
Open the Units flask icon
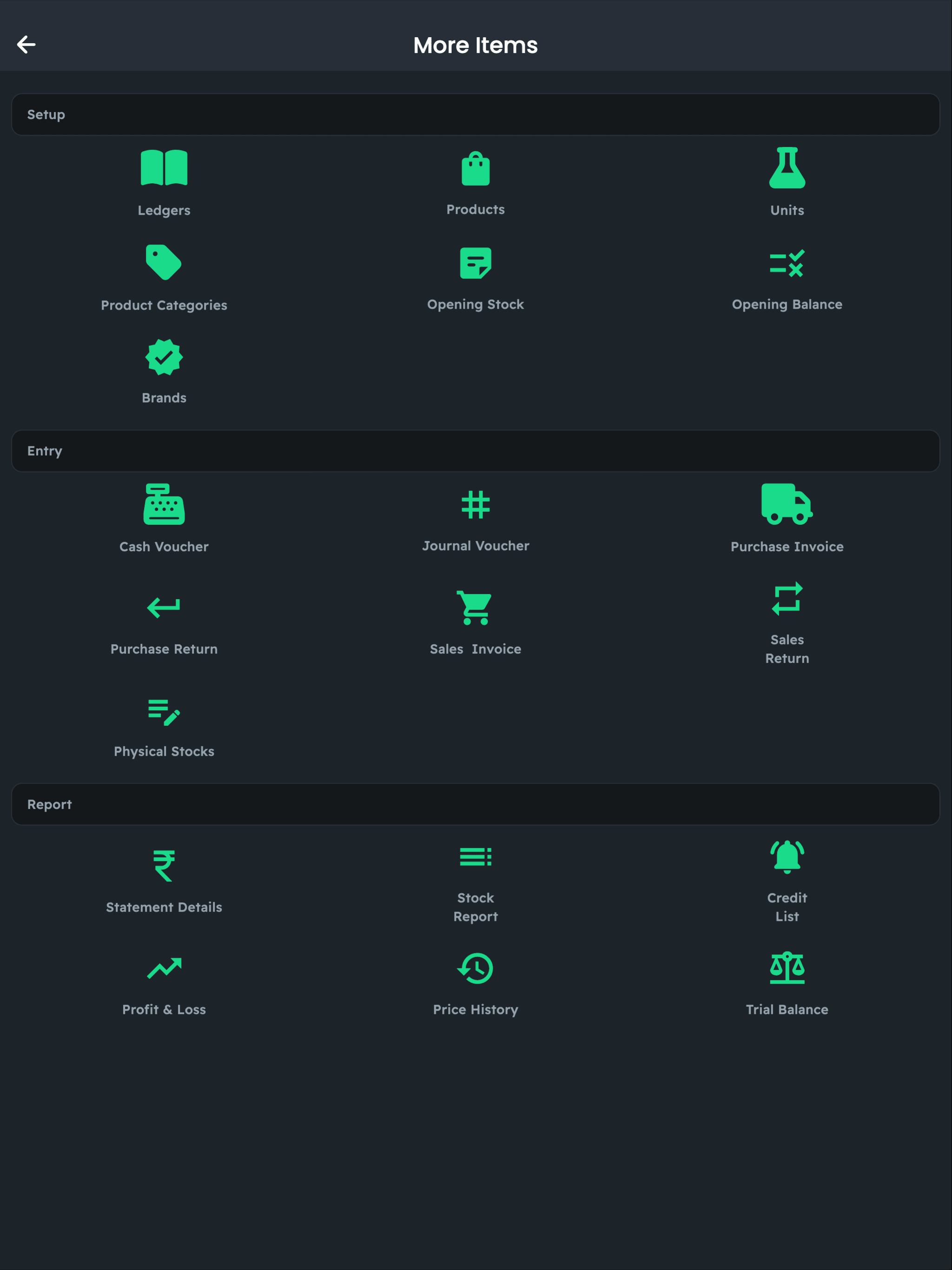pyautogui.click(x=787, y=168)
